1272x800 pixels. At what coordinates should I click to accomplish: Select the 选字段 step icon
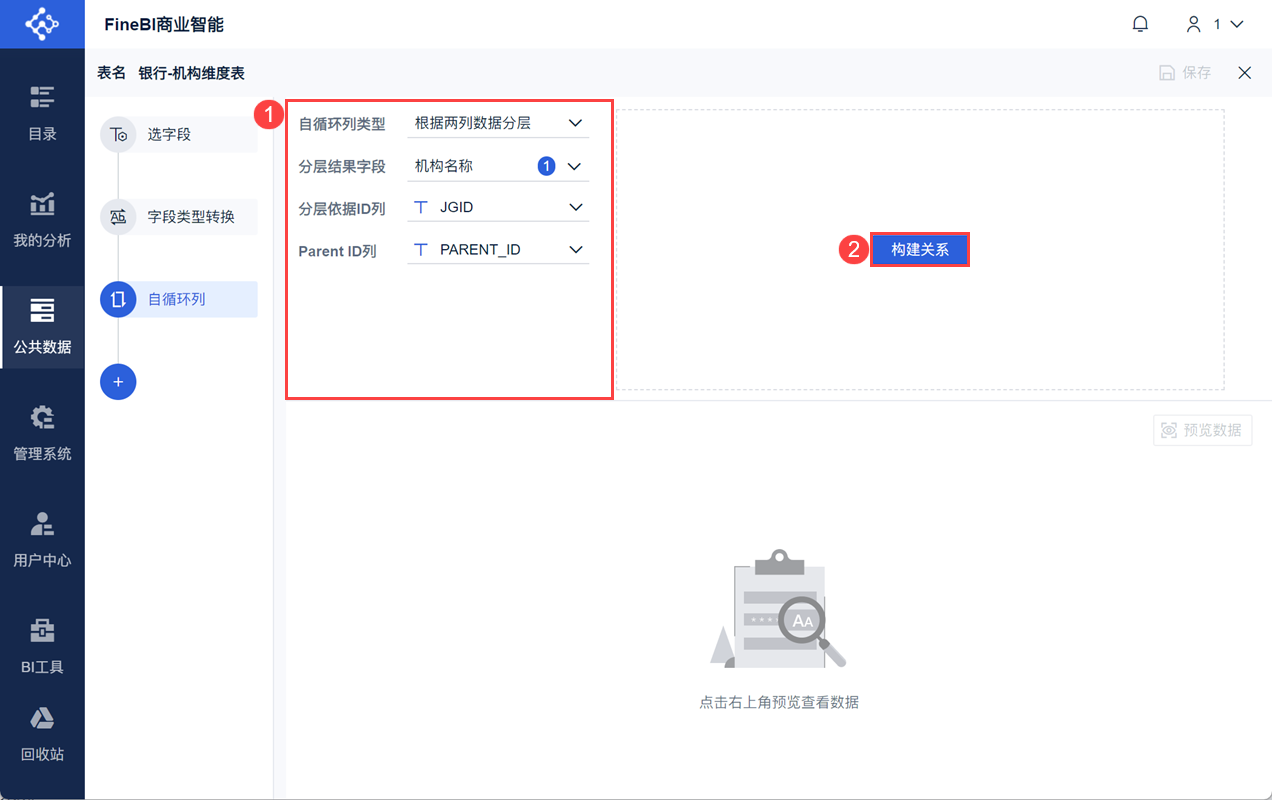coord(118,134)
